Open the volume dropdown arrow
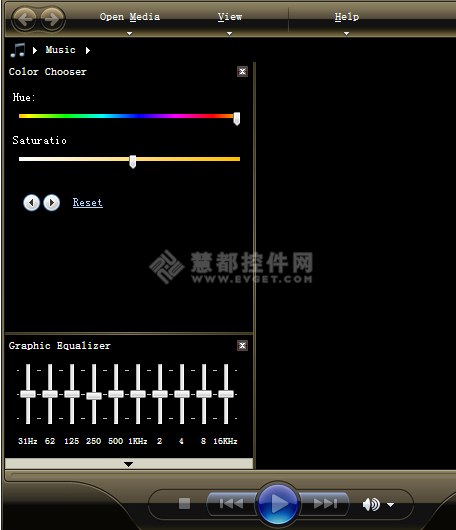This screenshot has height=530, width=456. point(390,505)
